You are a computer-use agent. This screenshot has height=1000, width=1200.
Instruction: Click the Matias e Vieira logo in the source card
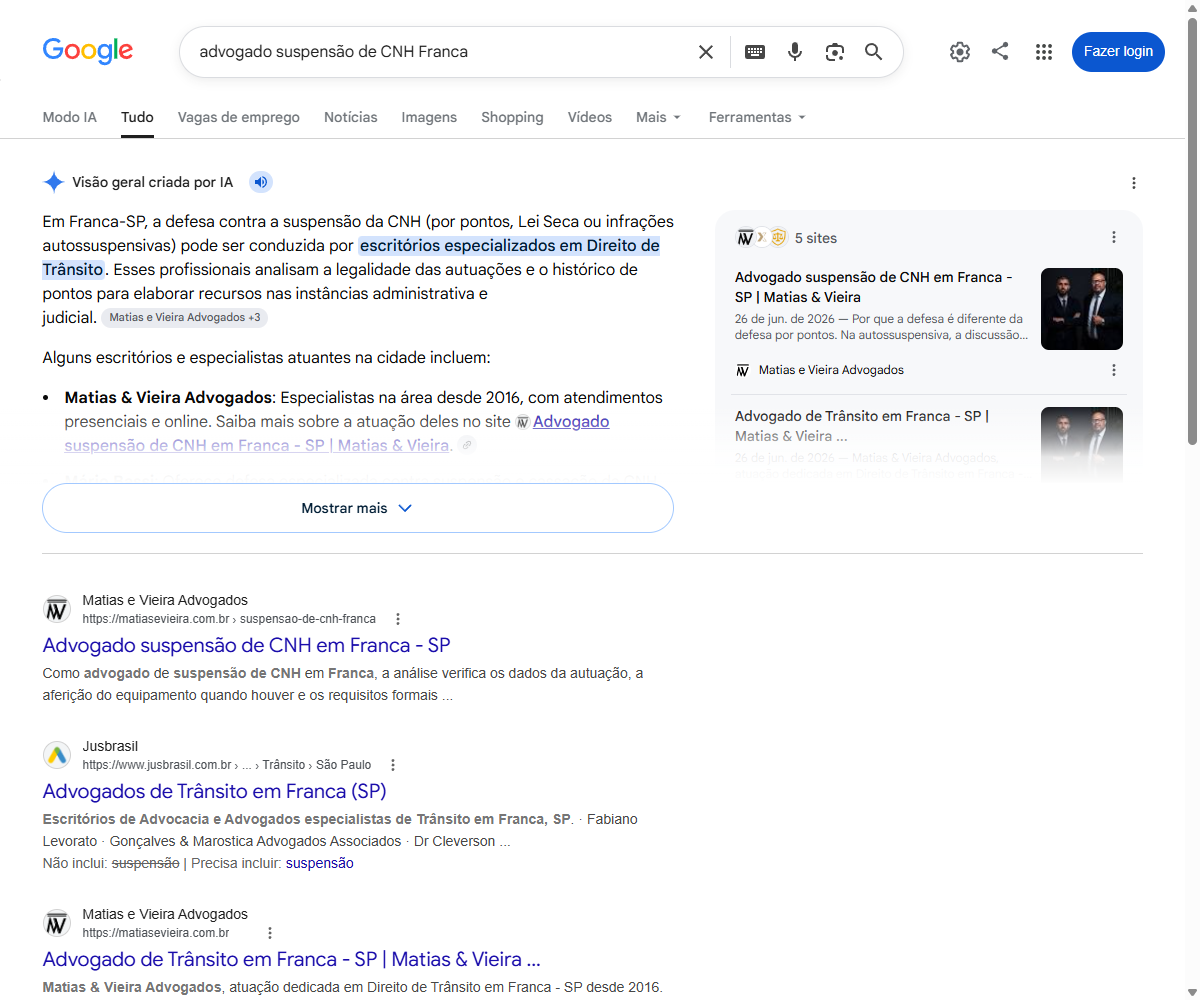click(743, 370)
